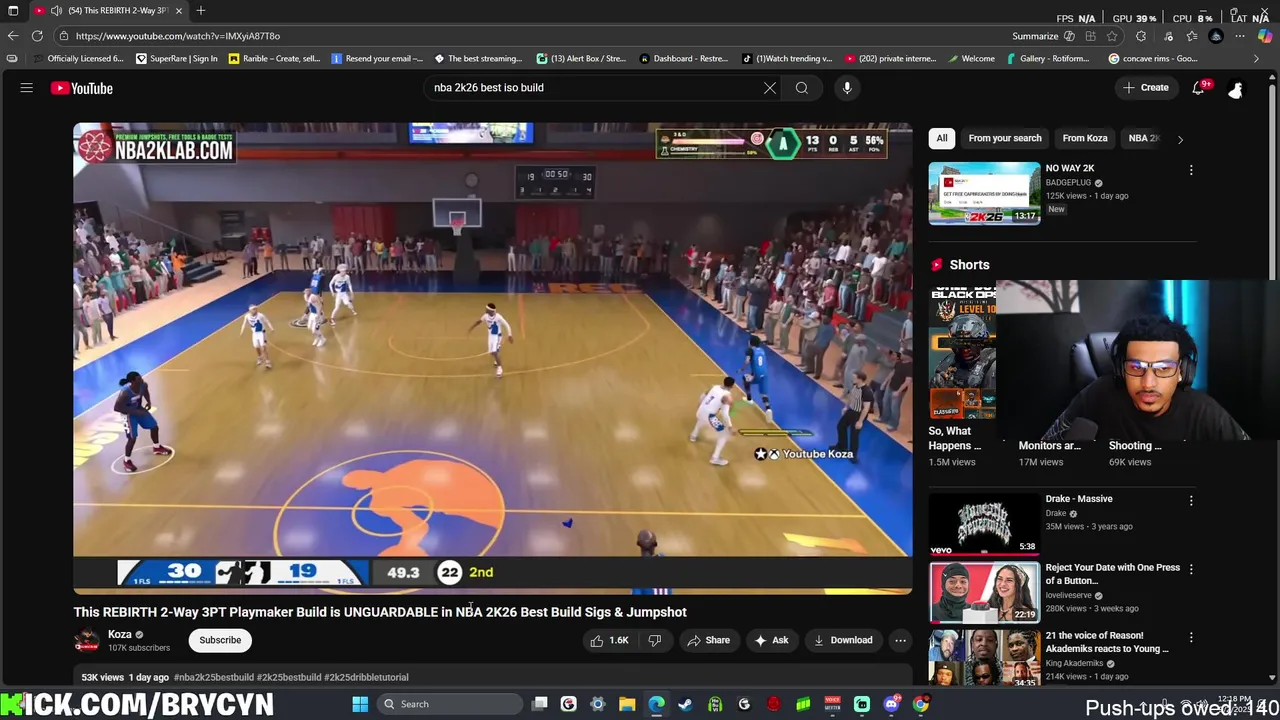Open options for NO WAY 2K video

pos(1191,170)
